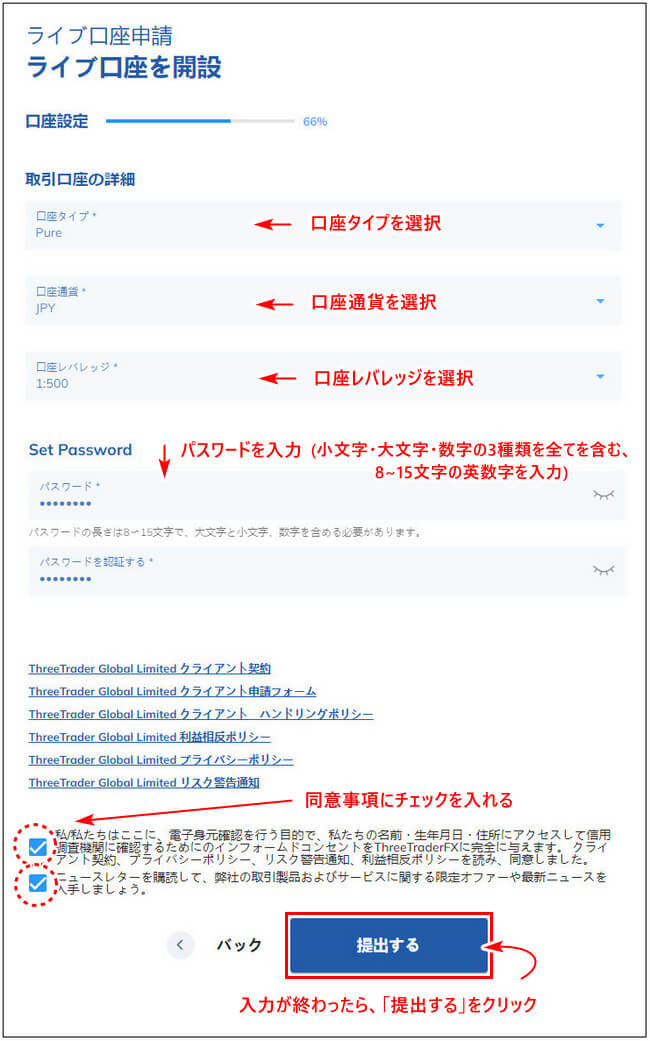The image size is (650, 1041).
Task: Open the プライバシーポリシー link
Action: click(161, 760)
